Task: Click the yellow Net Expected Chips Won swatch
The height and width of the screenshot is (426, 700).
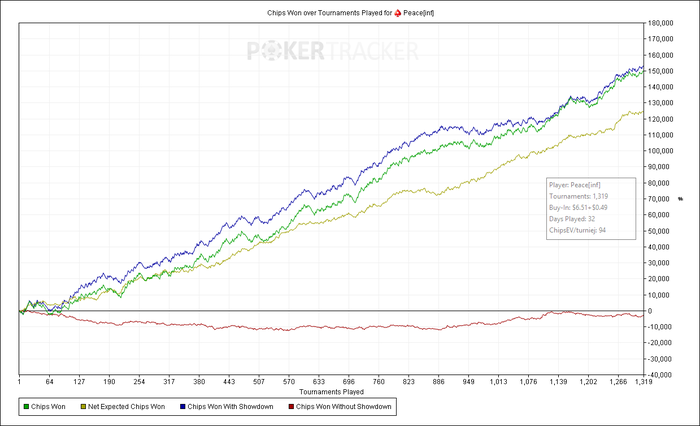Action: 83,407
